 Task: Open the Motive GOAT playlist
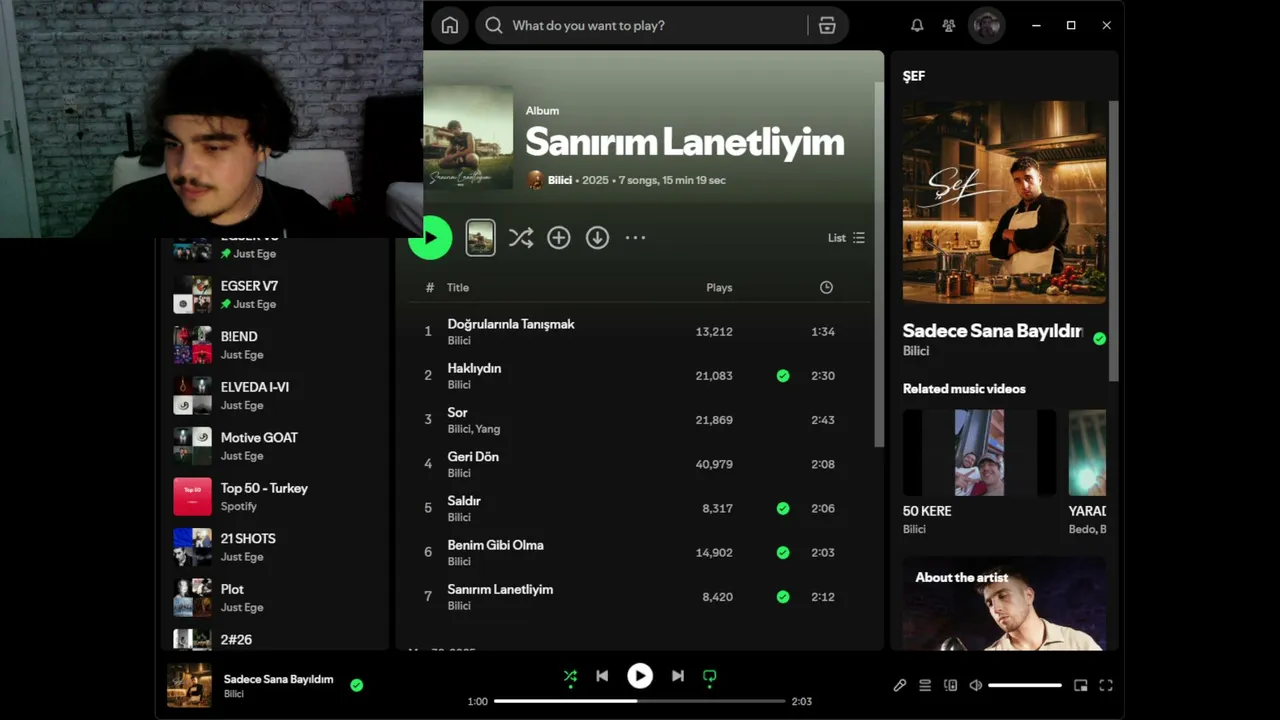coord(275,446)
